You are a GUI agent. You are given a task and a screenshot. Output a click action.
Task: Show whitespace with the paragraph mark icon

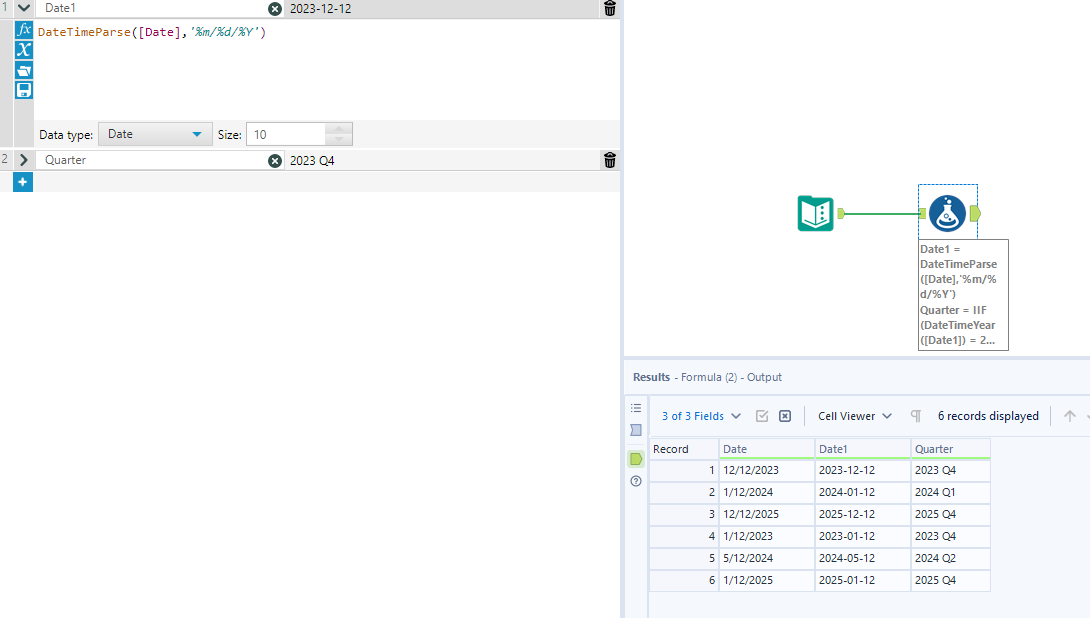(x=916, y=415)
